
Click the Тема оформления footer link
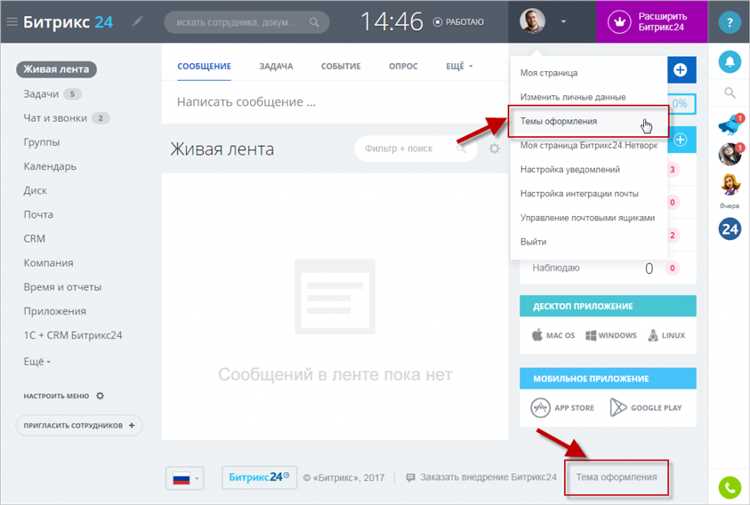617,477
